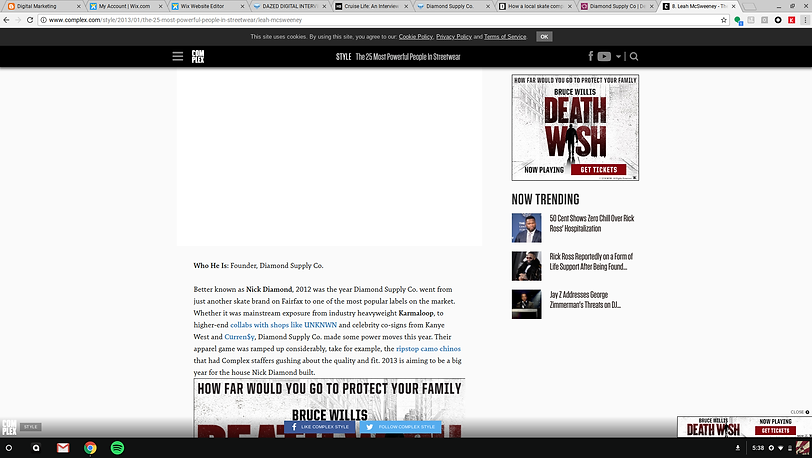This screenshot has width=812, height=458.
Task: Reload the page
Action: tap(30, 20)
